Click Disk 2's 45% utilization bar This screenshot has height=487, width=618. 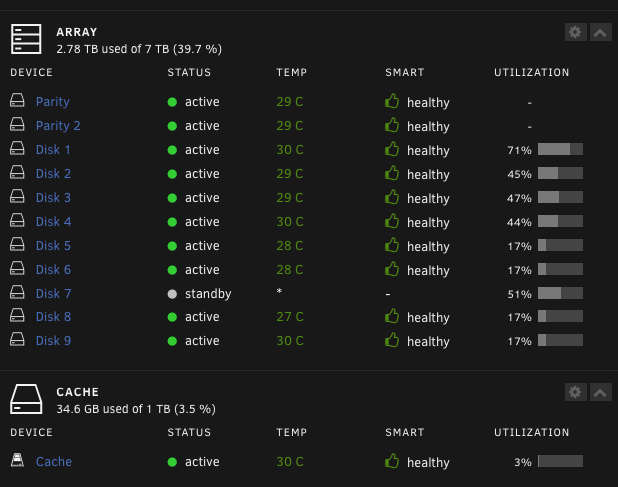point(560,173)
